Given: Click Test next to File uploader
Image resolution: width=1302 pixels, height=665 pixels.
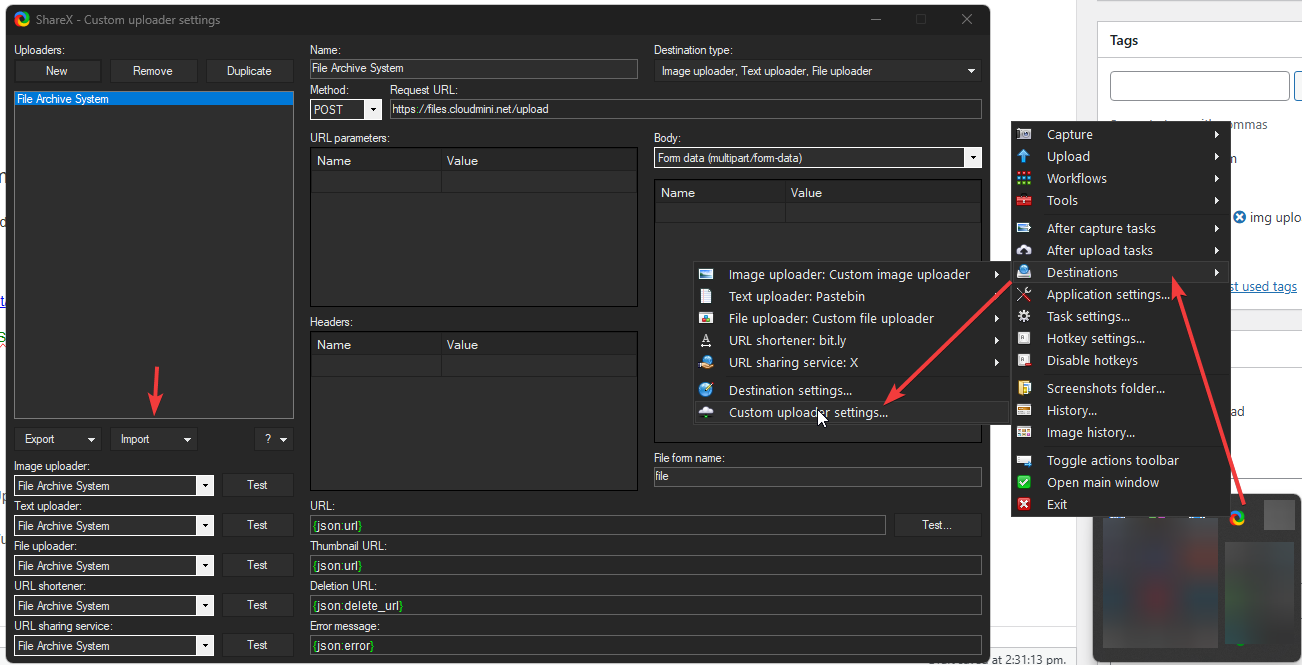Looking at the screenshot, I should pos(258,565).
